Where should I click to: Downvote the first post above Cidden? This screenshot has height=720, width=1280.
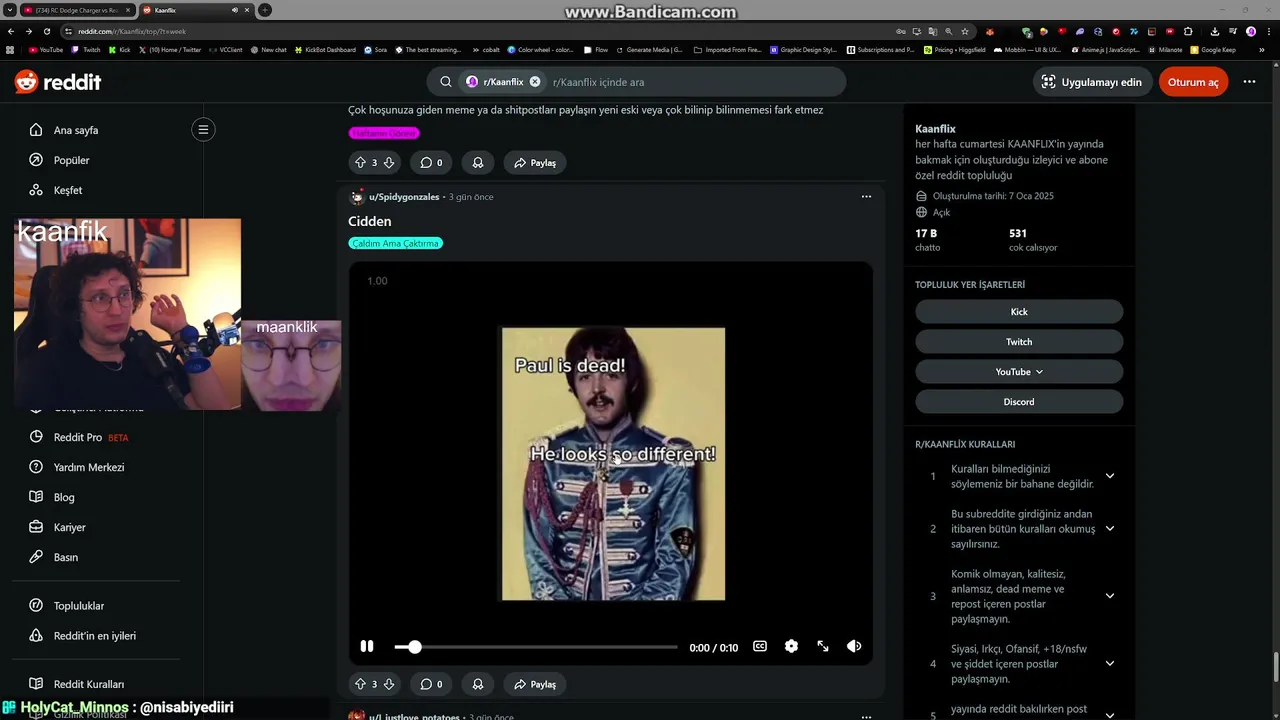[389, 162]
